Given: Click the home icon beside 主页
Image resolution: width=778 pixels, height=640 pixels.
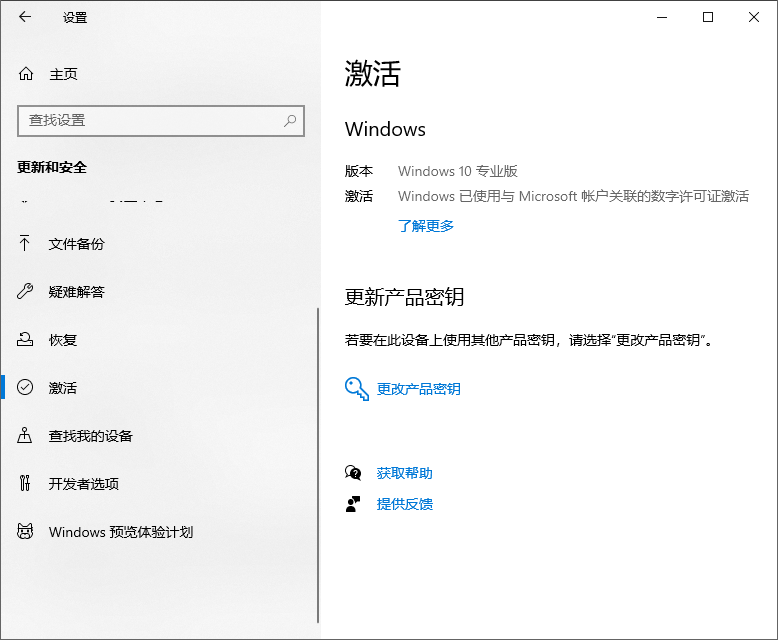Looking at the screenshot, I should [x=26, y=74].
